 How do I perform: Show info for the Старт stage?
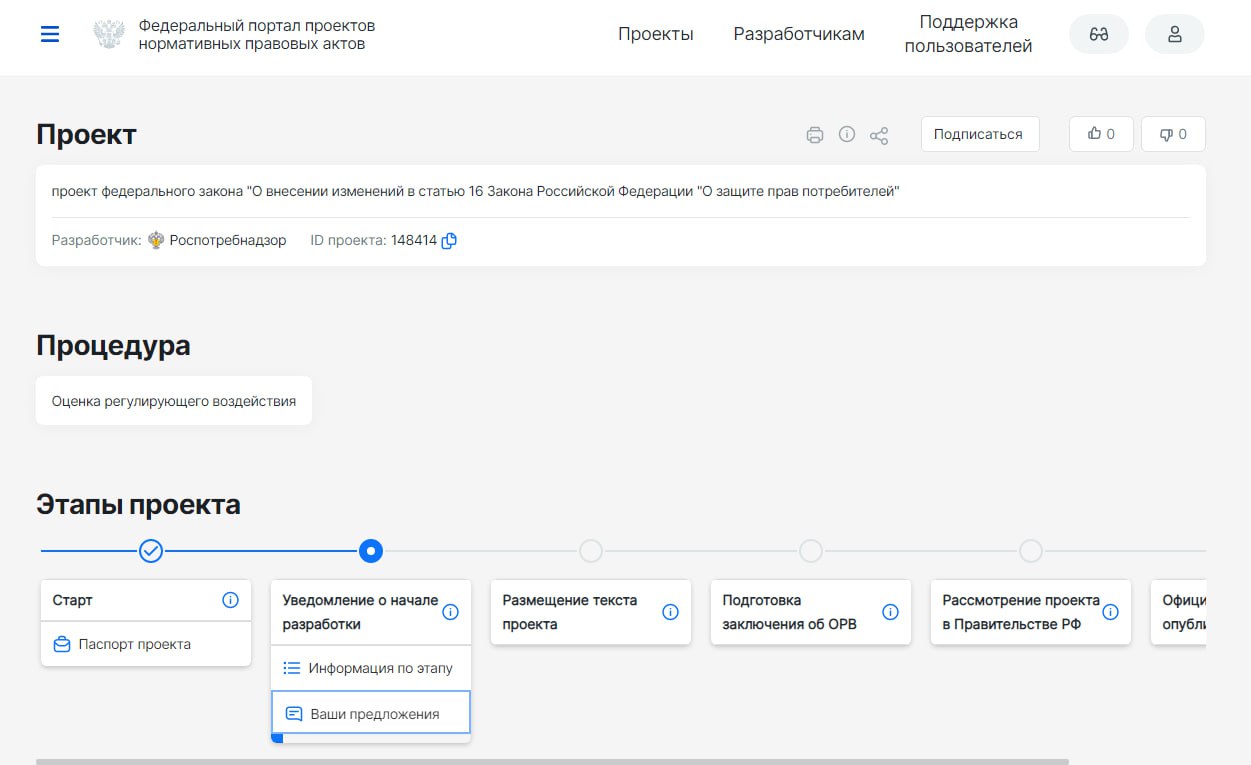[x=230, y=600]
